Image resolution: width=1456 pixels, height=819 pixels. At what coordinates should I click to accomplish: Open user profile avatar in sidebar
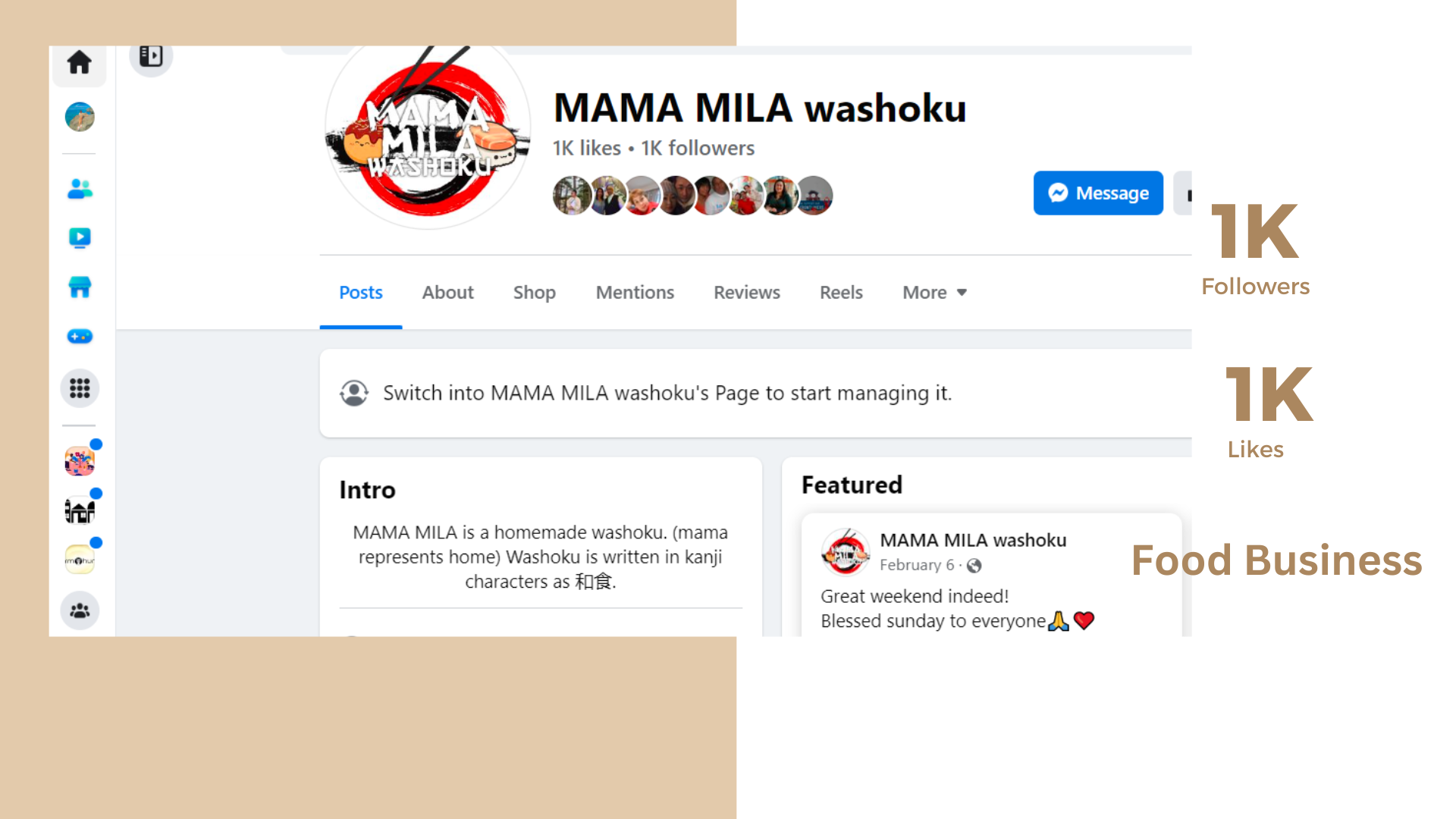point(80,117)
